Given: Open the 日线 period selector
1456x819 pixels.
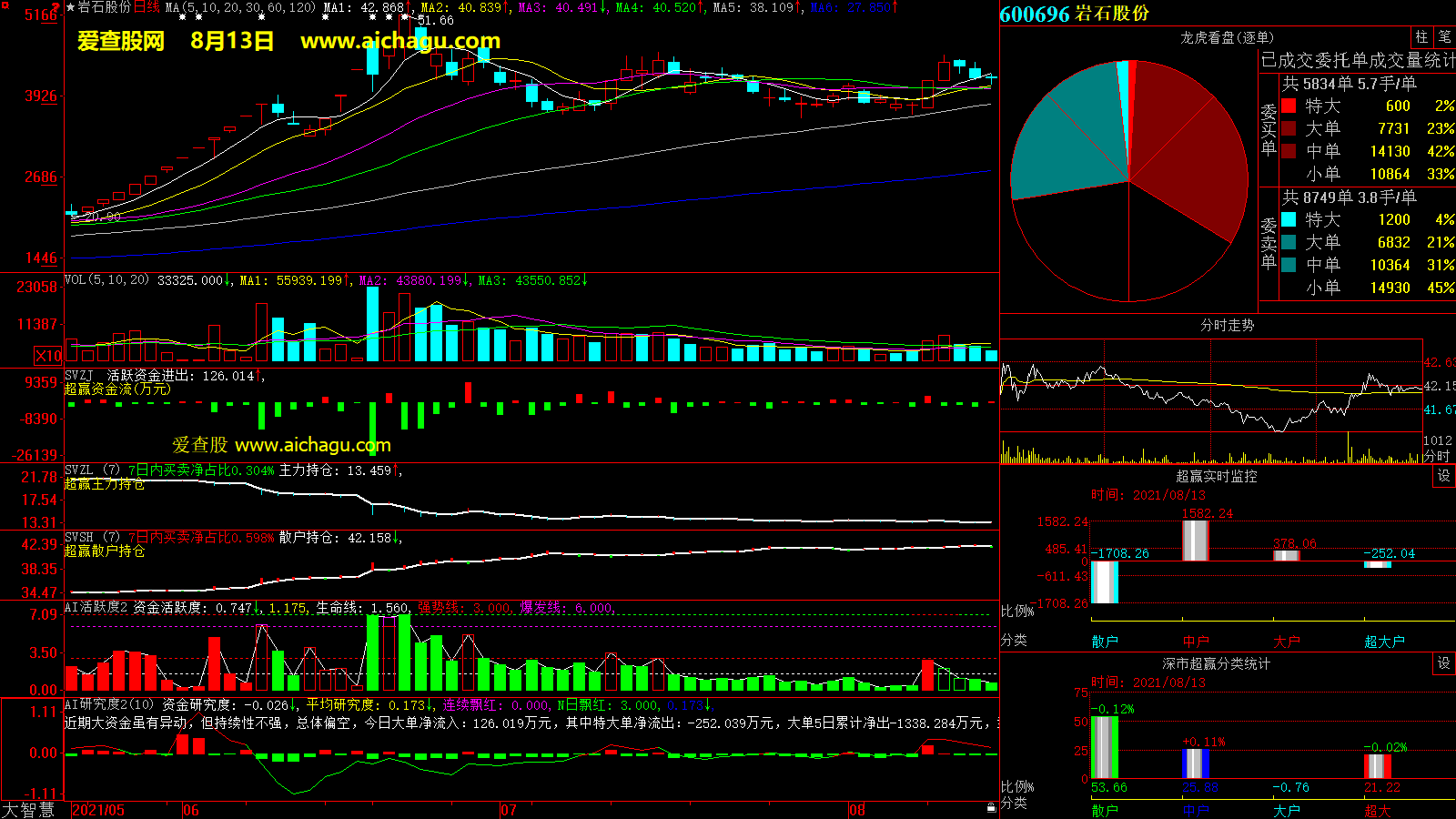Looking at the screenshot, I should point(147,7).
